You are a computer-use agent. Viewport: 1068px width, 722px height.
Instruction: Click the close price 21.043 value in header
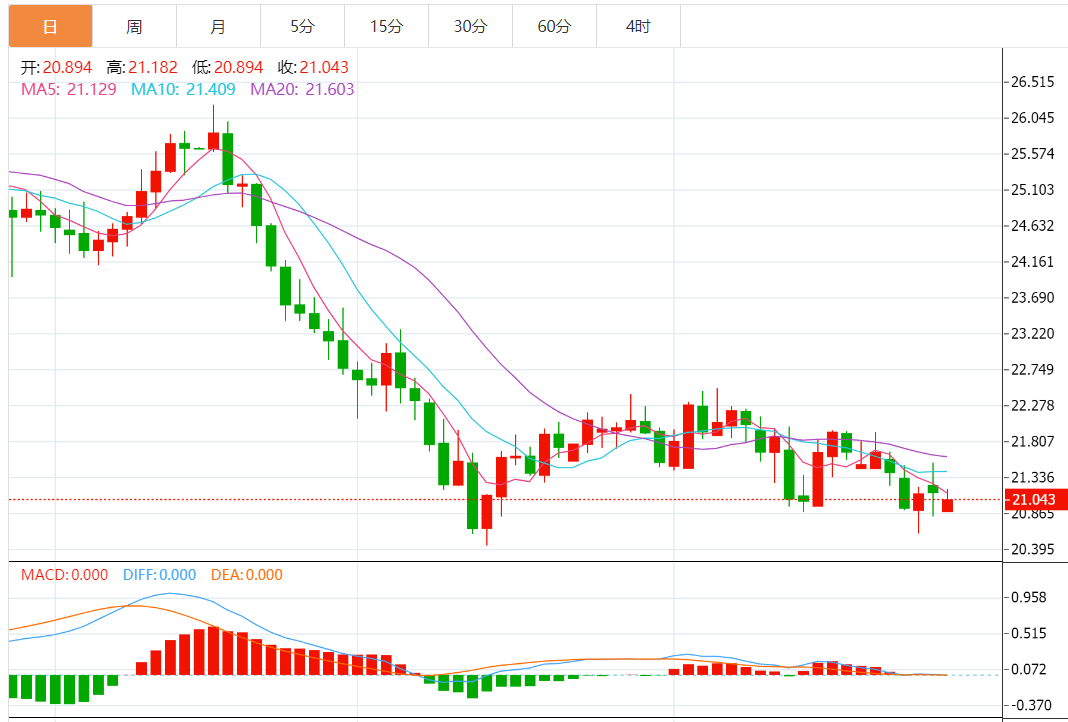(x=324, y=67)
